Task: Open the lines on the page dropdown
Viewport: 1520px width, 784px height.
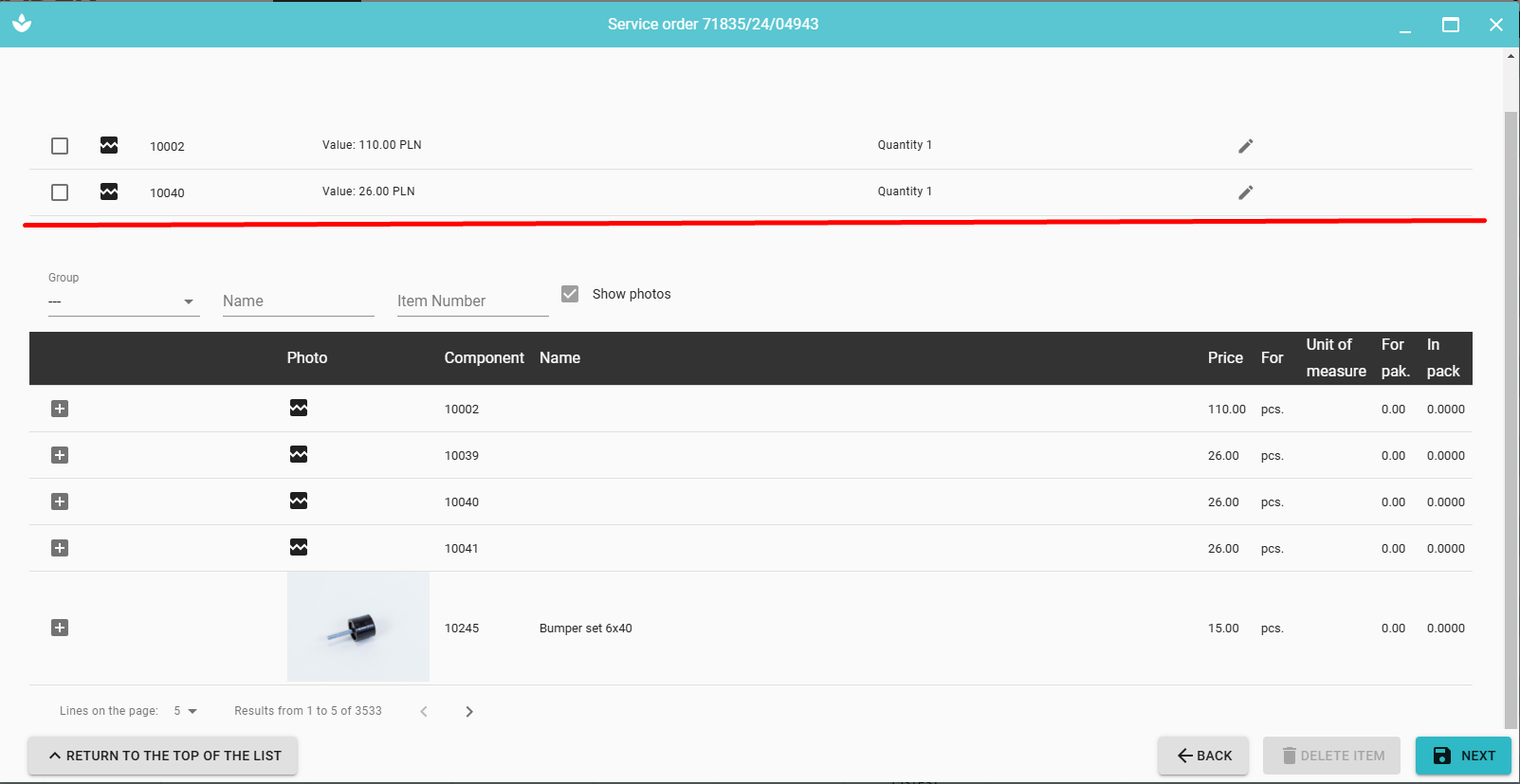Action: tap(186, 711)
